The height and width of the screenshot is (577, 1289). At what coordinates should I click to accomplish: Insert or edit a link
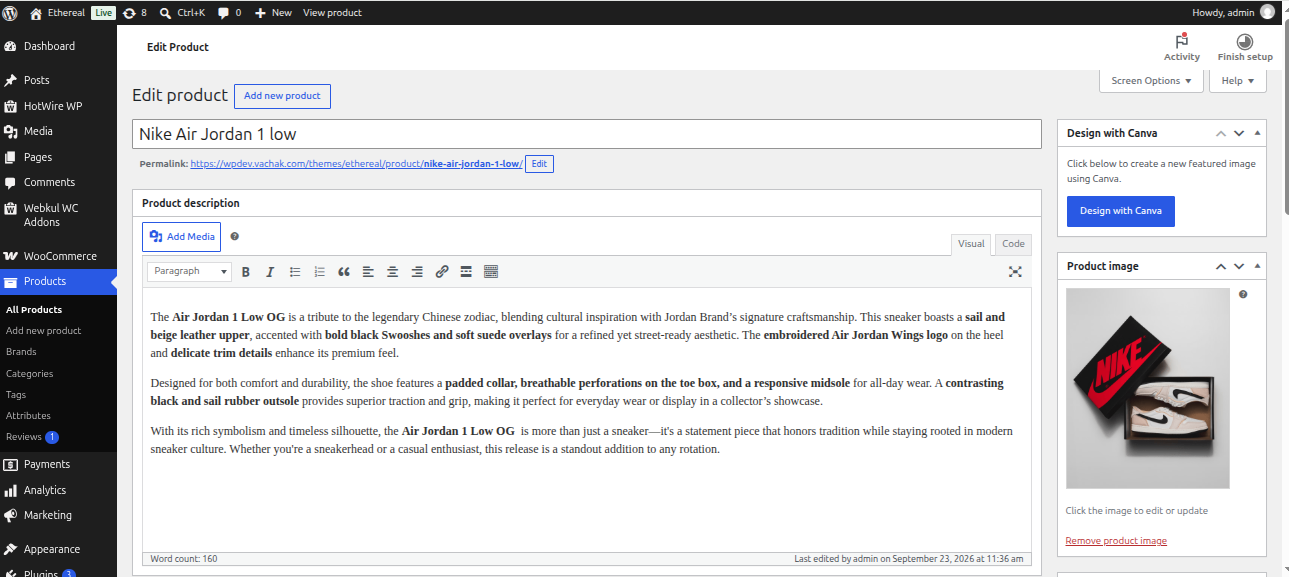click(x=442, y=272)
